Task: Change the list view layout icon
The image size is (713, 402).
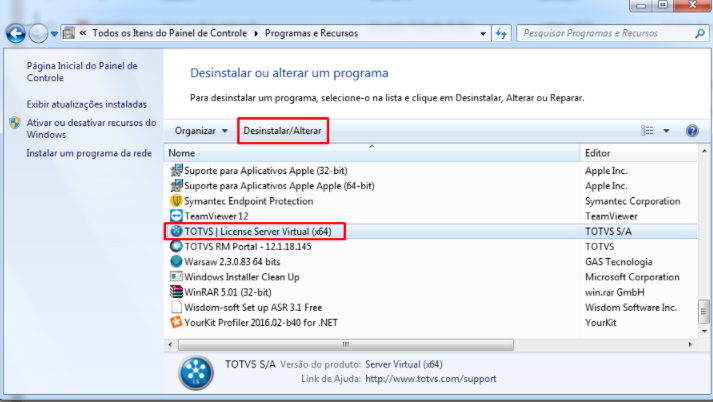Action: pyautogui.click(x=647, y=131)
